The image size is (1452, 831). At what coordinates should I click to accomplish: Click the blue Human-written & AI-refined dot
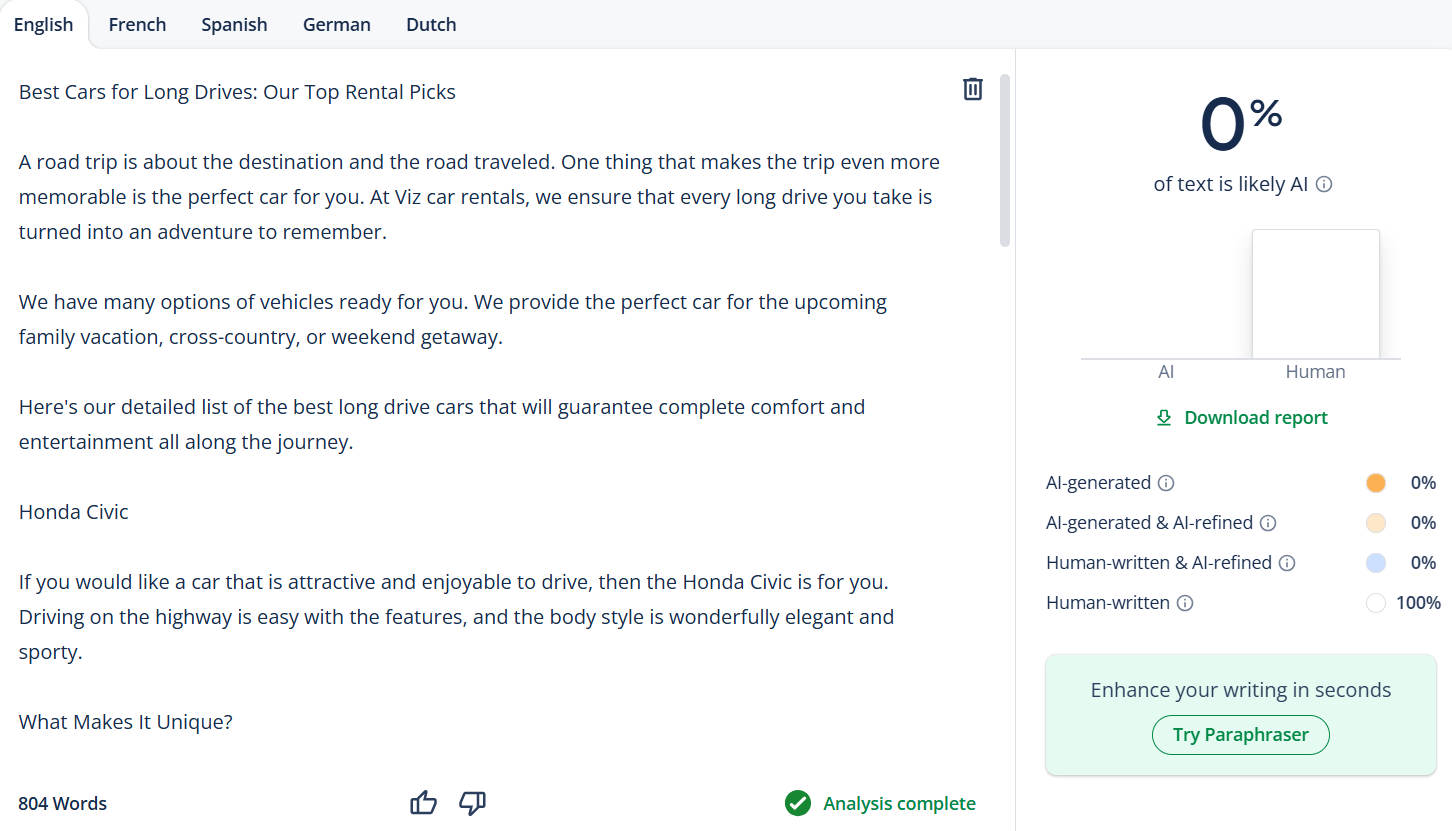pyautogui.click(x=1376, y=563)
